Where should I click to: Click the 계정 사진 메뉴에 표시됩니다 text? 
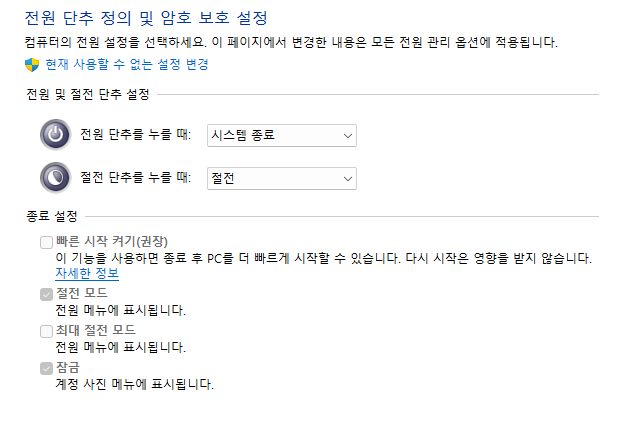point(134,384)
